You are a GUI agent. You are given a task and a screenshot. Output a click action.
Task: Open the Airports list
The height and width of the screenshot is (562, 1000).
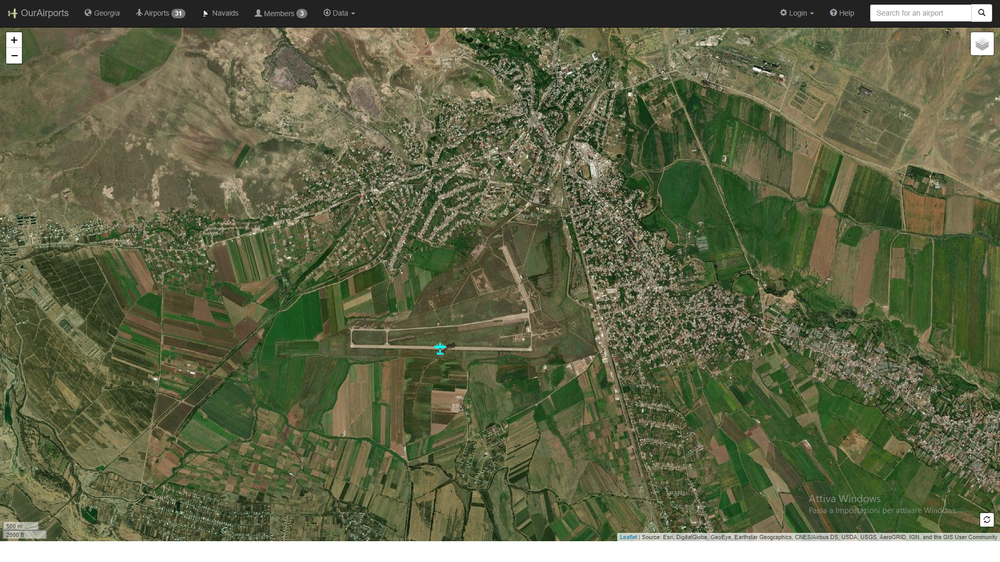(x=160, y=13)
